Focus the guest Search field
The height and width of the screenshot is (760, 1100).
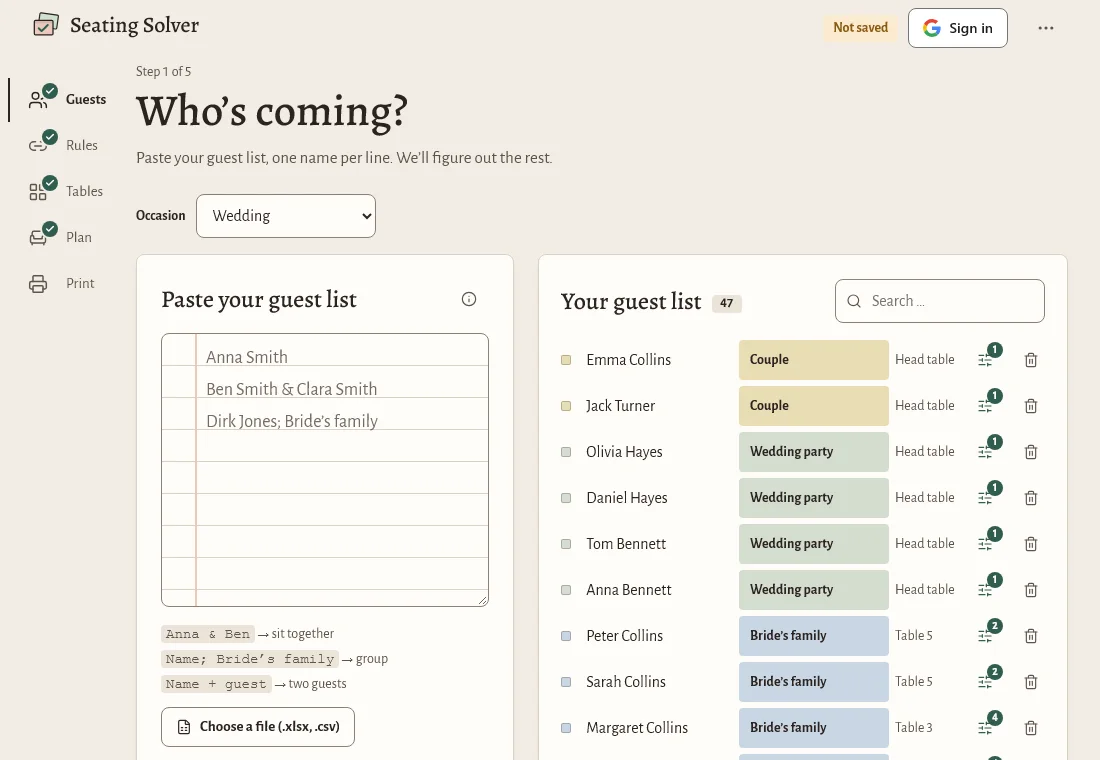click(939, 301)
